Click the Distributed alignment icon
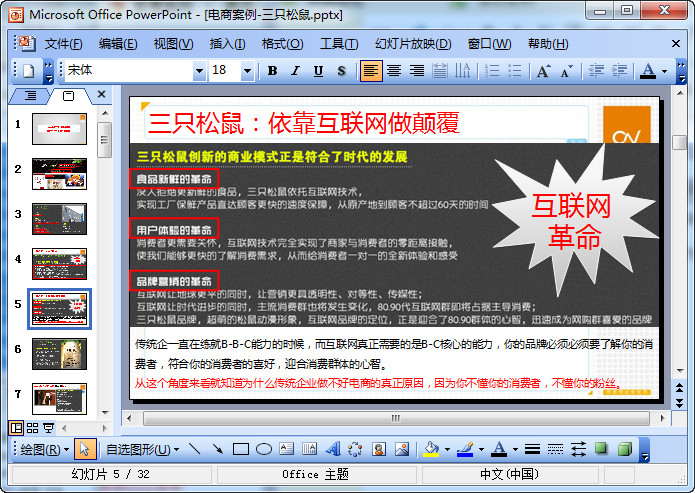 click(440, 71)
